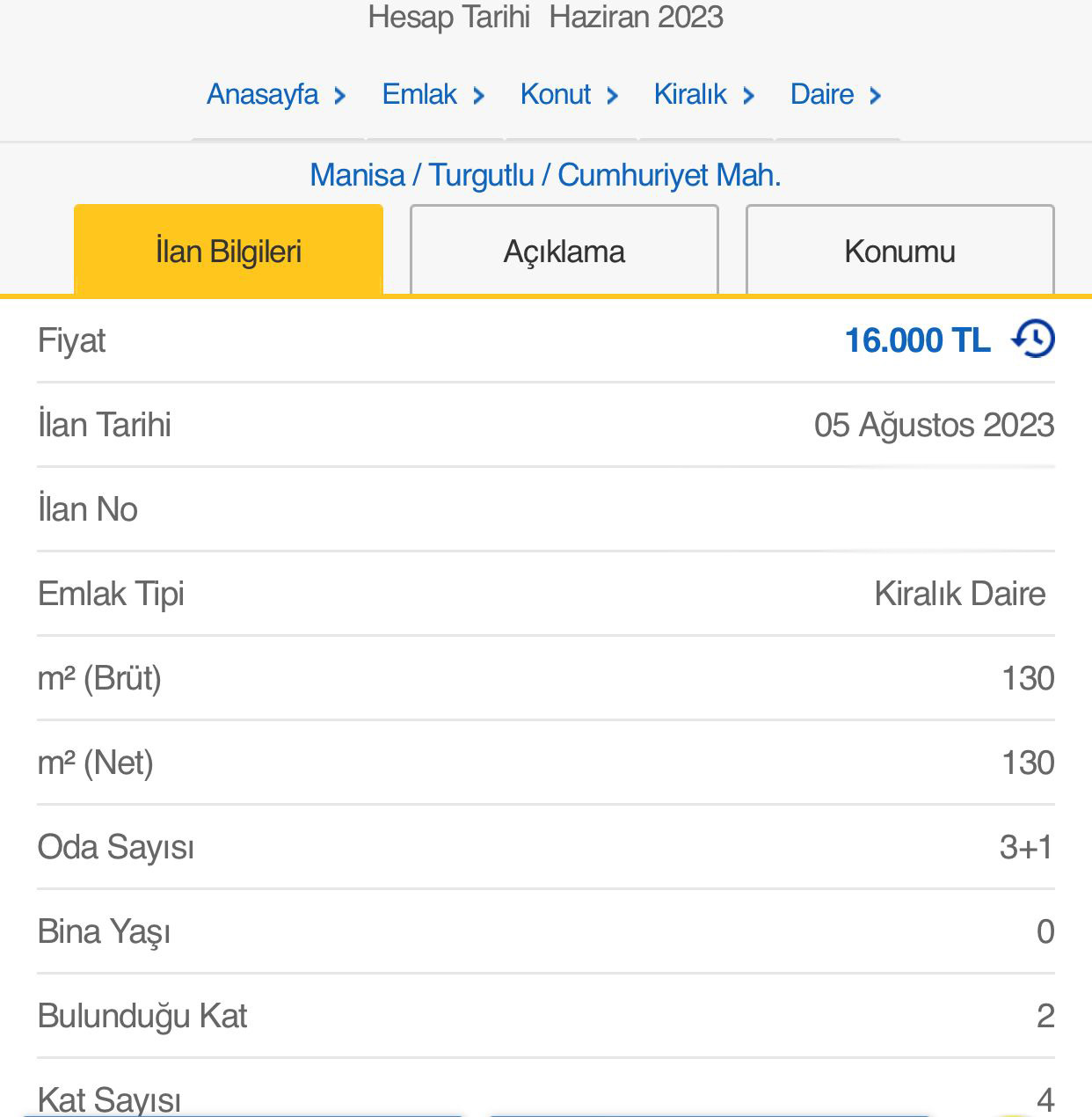Switch to the İlan Bilgileri tab

coord(229,250)
